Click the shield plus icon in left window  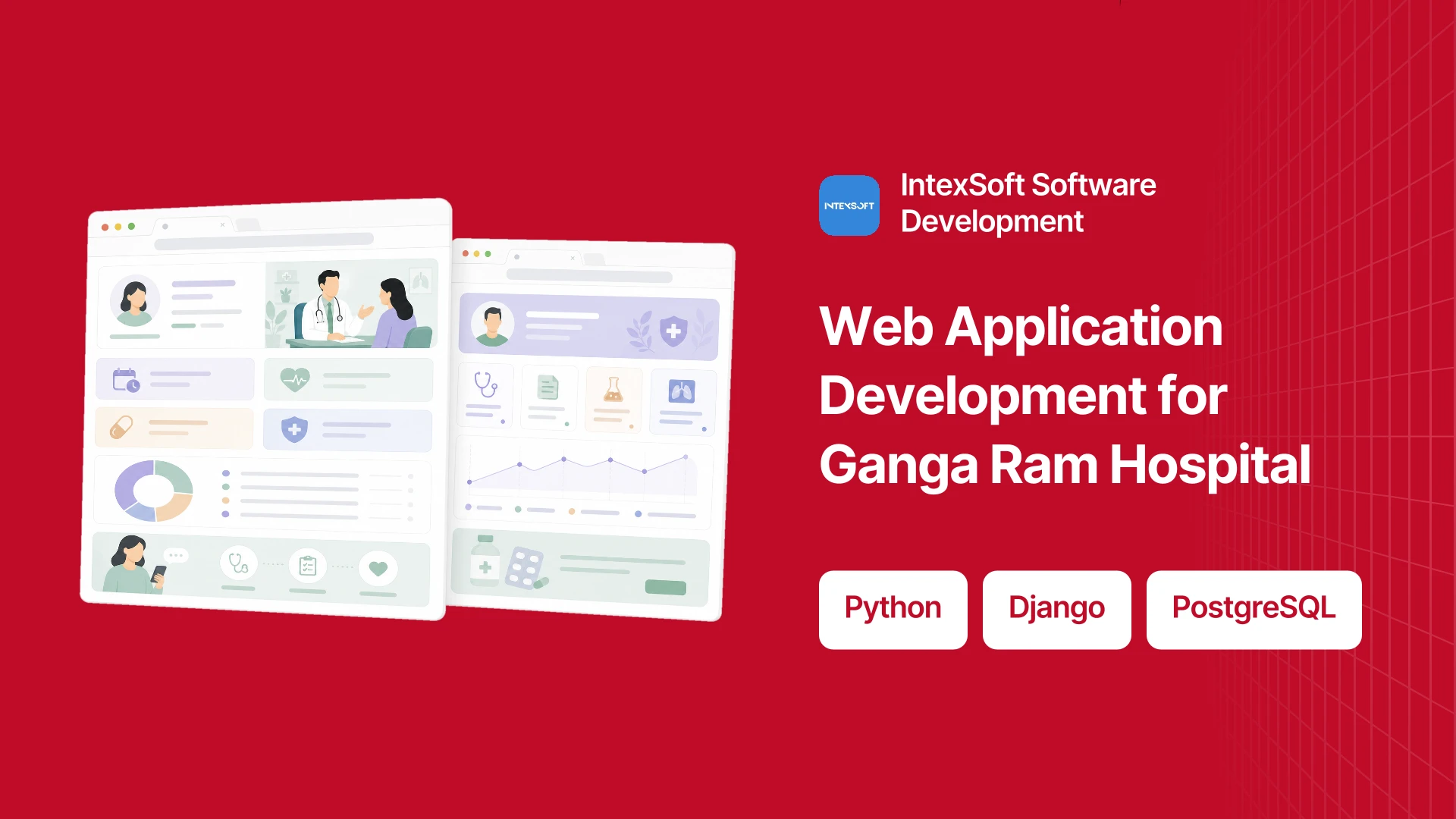coord(294,429)
